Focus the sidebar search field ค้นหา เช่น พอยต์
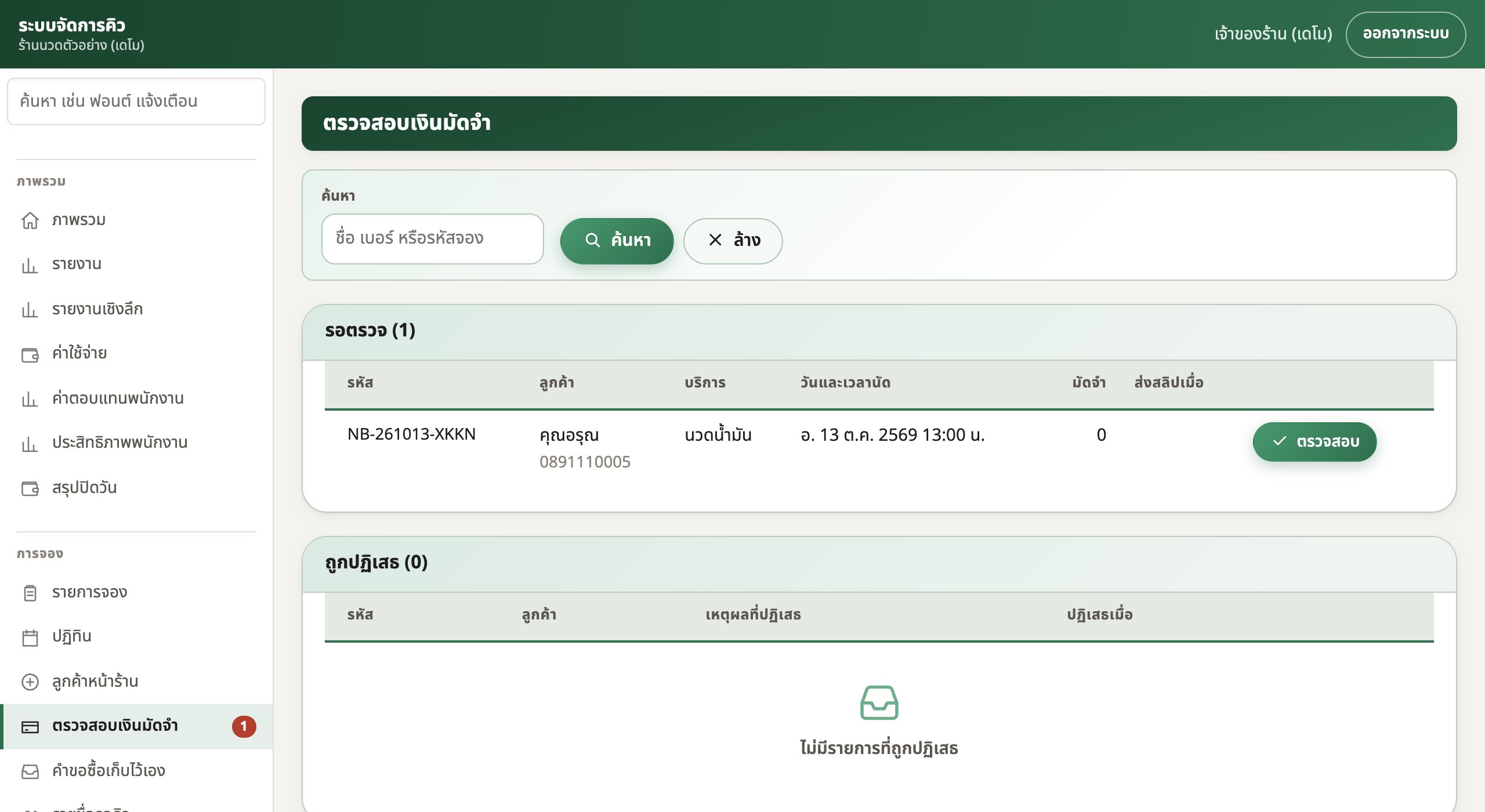Screen dimensions: 1485x812 [136, 101]
